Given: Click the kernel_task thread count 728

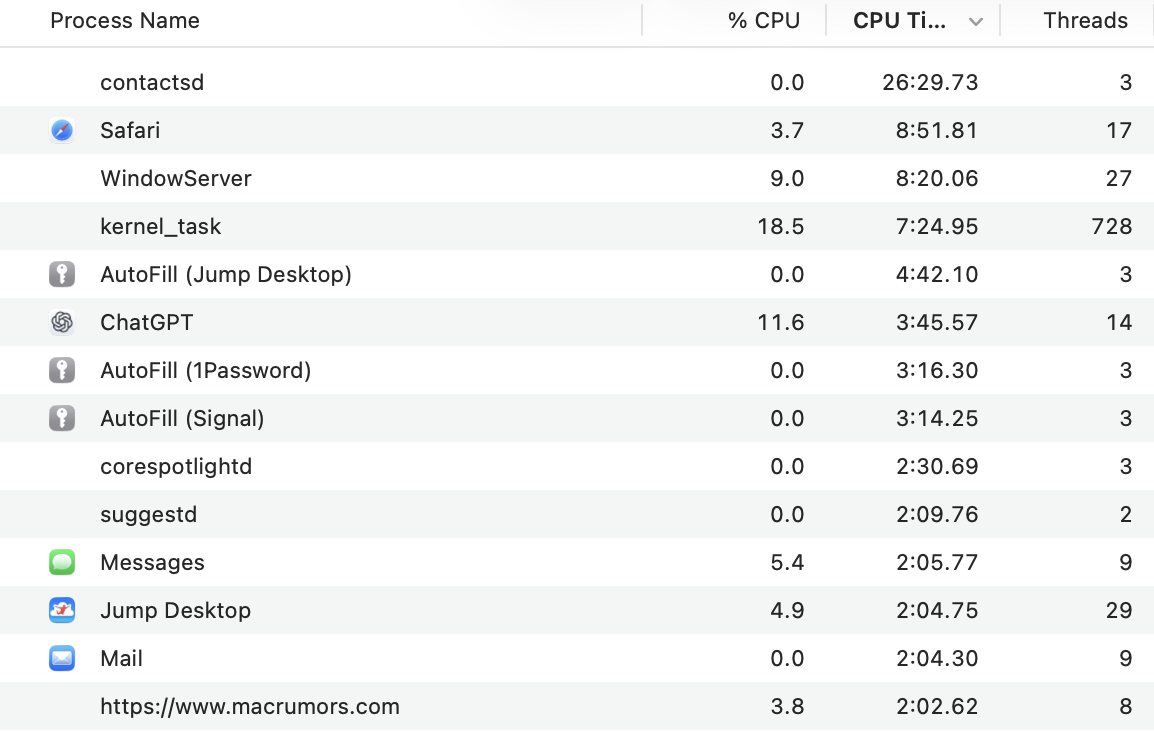Looking at the screenshot, I should click(1111, 226).
